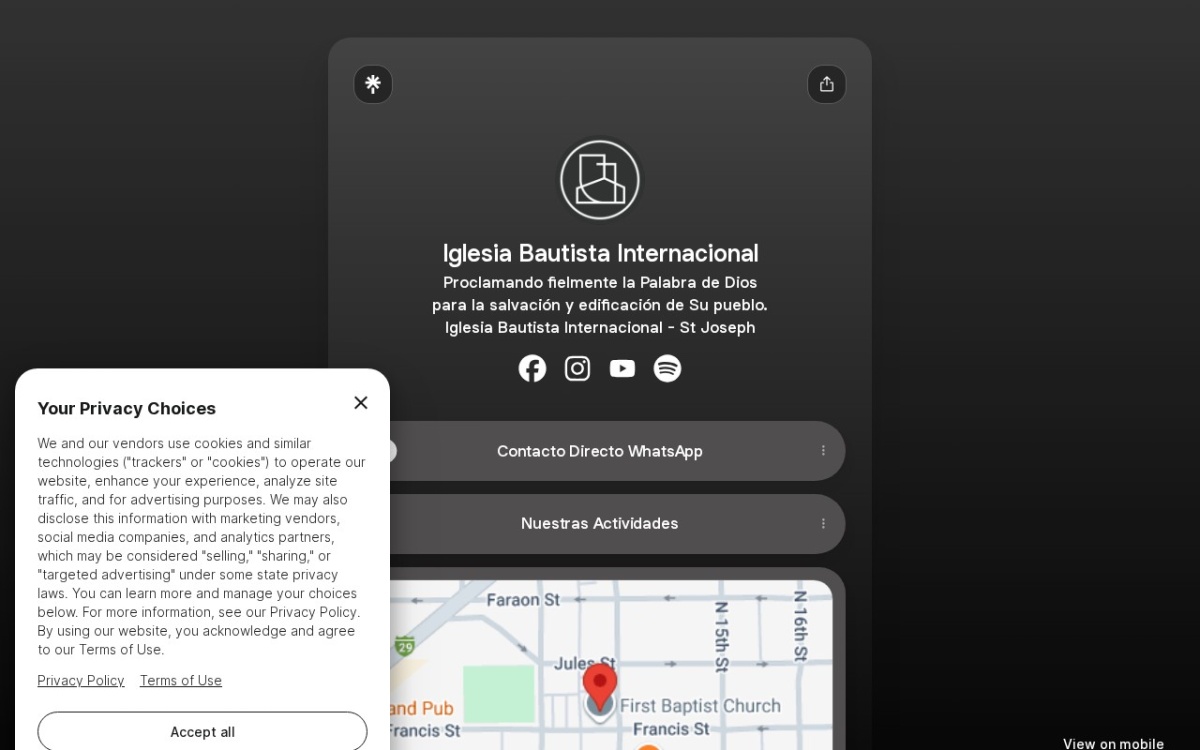Click the Route 29 shield on map
The height and width of the screenshot is (750, 1200).
[x=404, y=645]
